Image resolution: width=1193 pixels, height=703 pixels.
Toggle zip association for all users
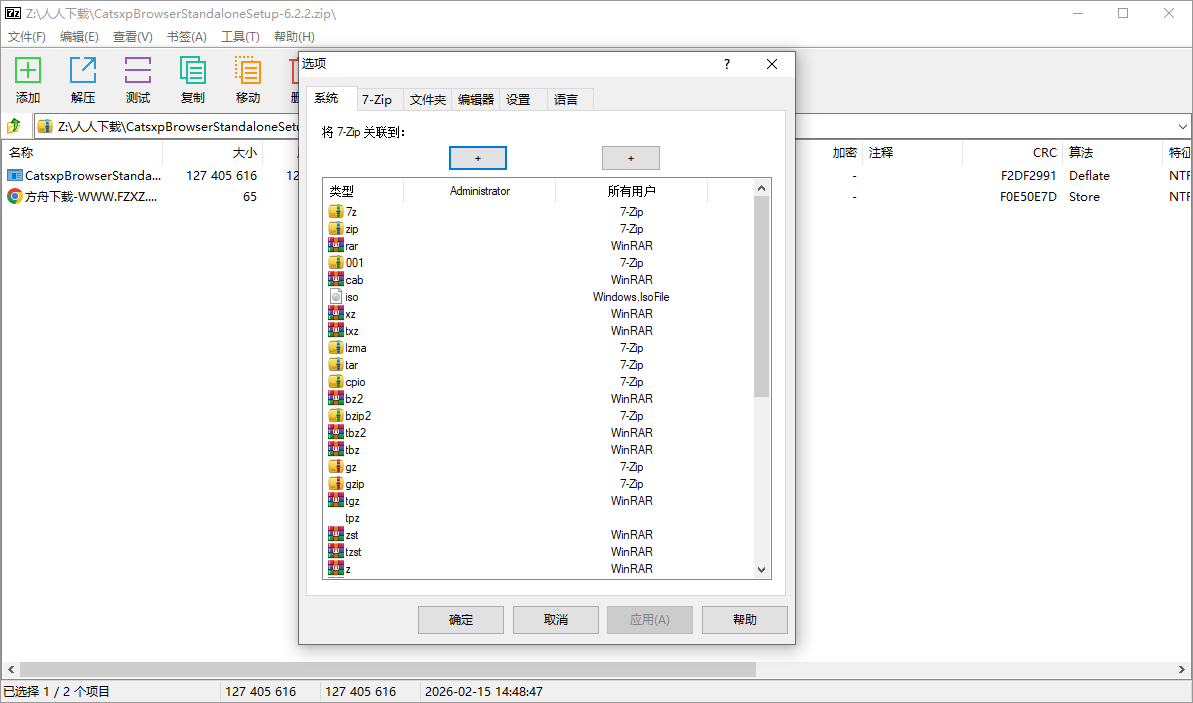[x=631, y=228]
